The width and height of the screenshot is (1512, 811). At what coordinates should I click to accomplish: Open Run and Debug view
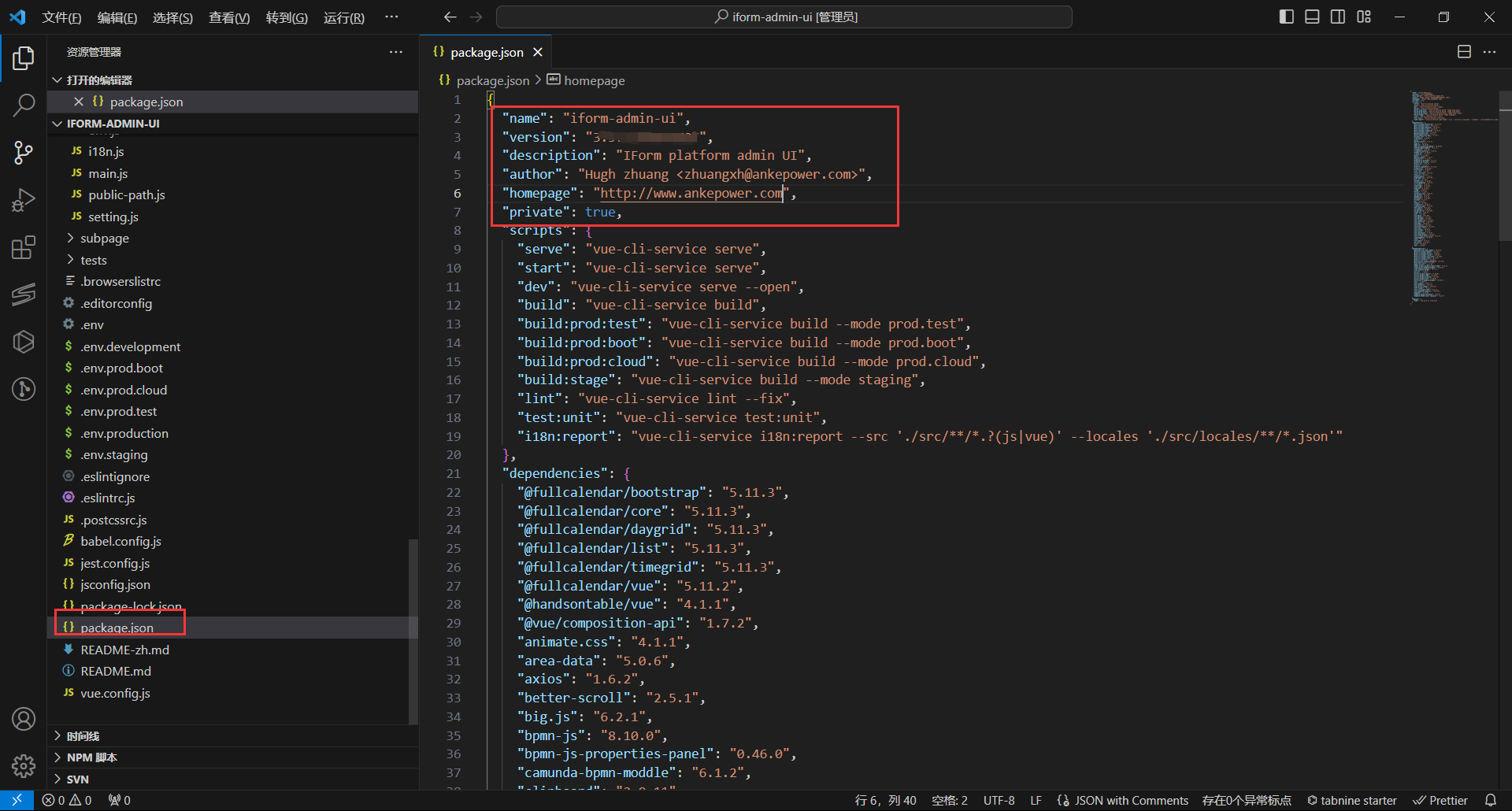point(24,200)
